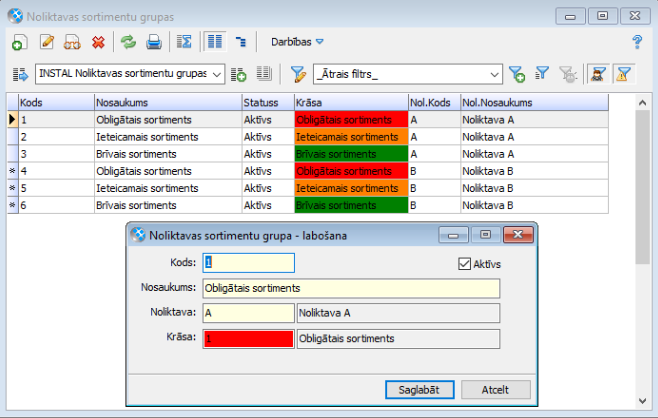658x418 pixels.
Task: Click the Krāsa column header
Action: (351, 102)
